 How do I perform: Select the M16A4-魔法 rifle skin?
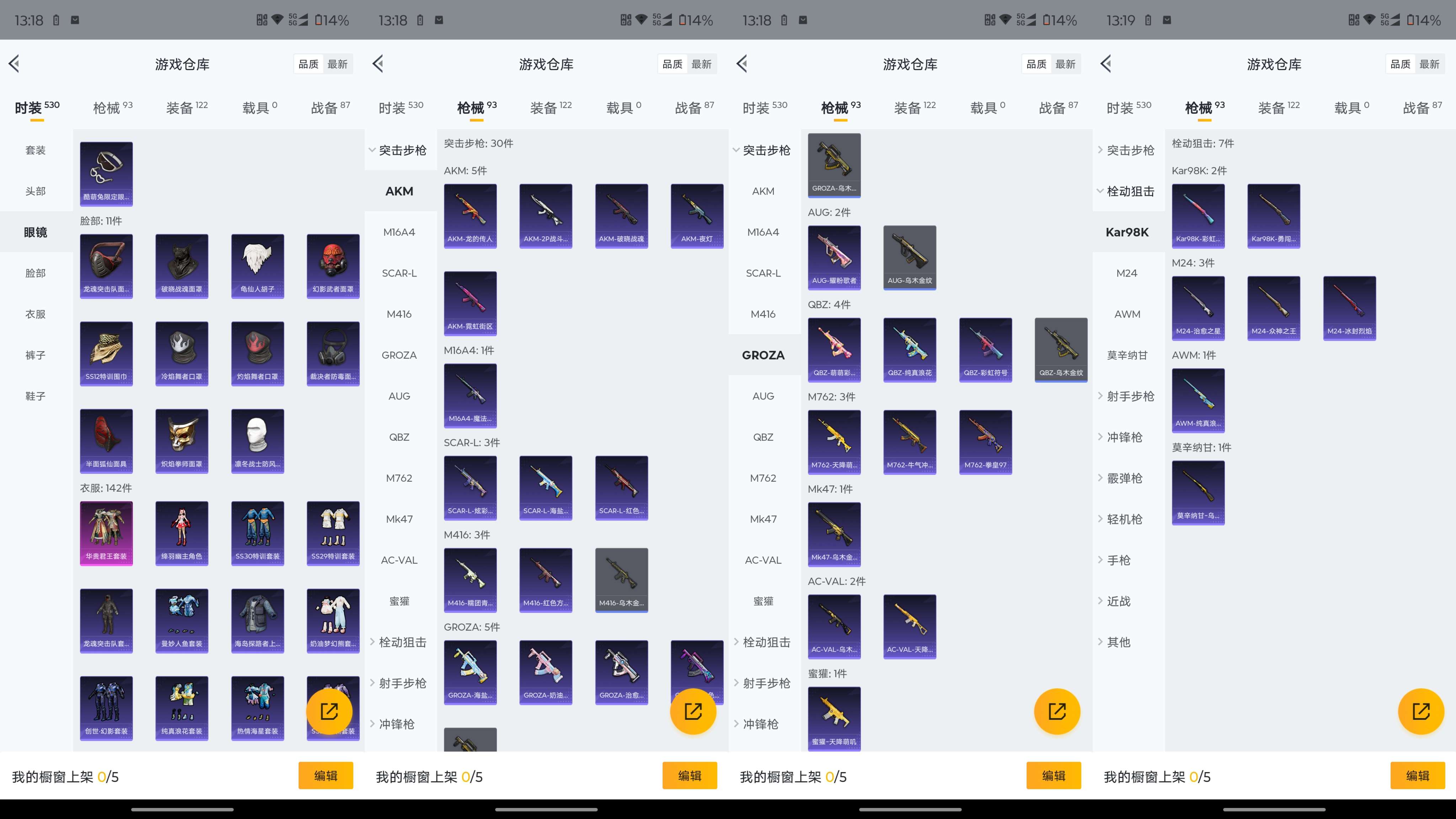470,396
